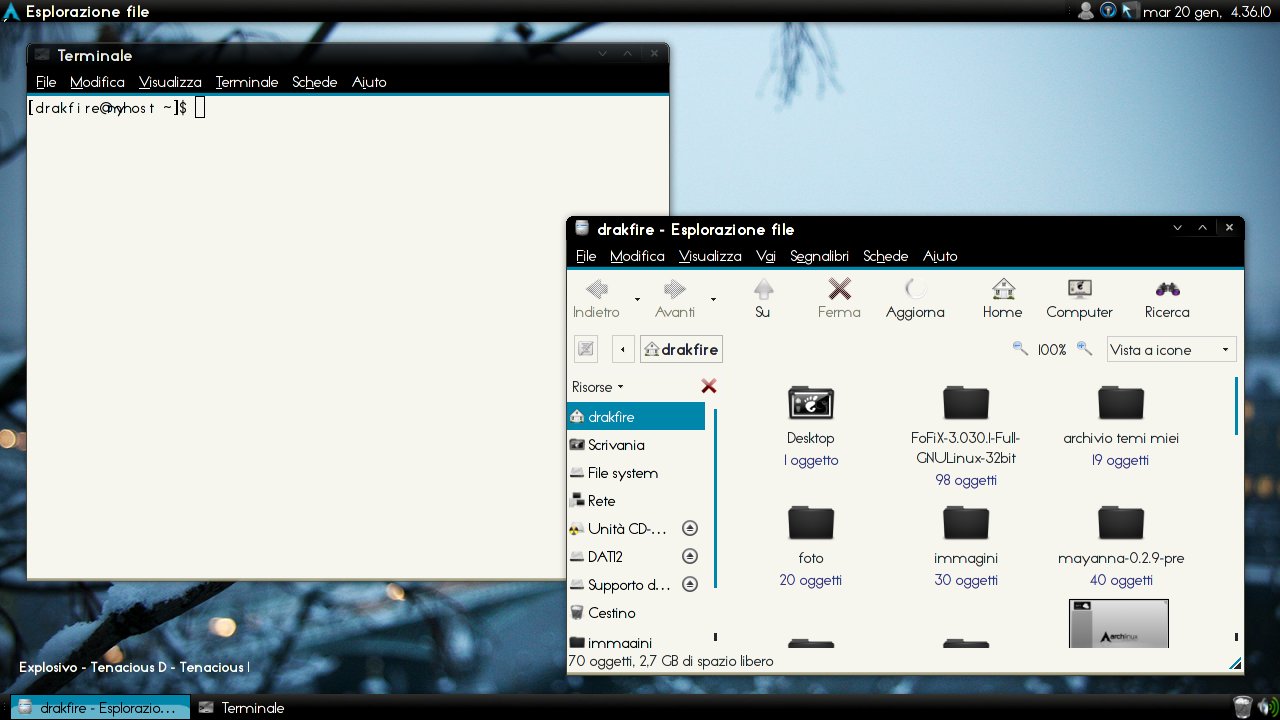Open Avanti history dropdown arrow
Screen dimensions: 1280x720
(713, 299)
